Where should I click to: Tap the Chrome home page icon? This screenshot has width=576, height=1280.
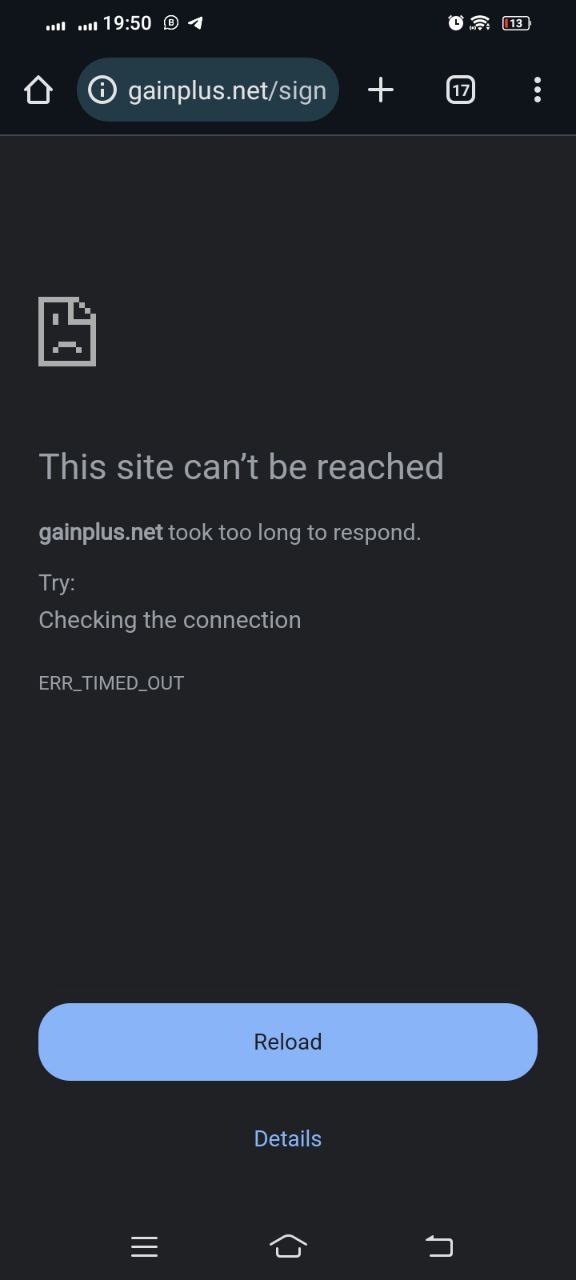pos(38,91)
